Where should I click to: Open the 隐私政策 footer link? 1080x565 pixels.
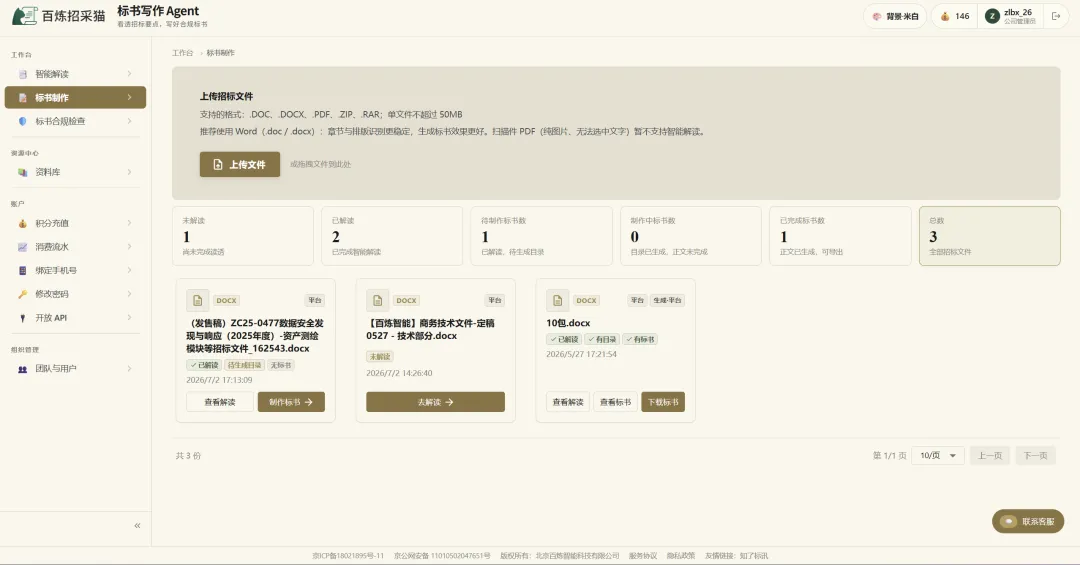(x=681, y=555)
